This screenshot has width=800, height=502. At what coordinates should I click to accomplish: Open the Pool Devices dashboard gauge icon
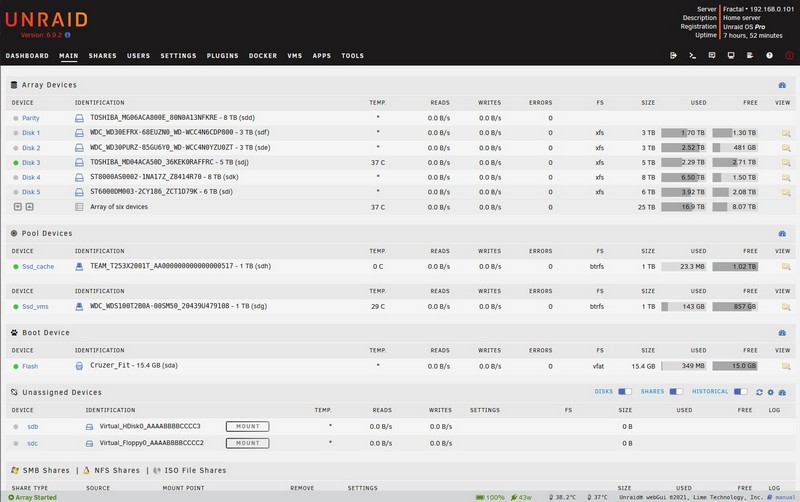pyautogui.click(x=782, y=234)
